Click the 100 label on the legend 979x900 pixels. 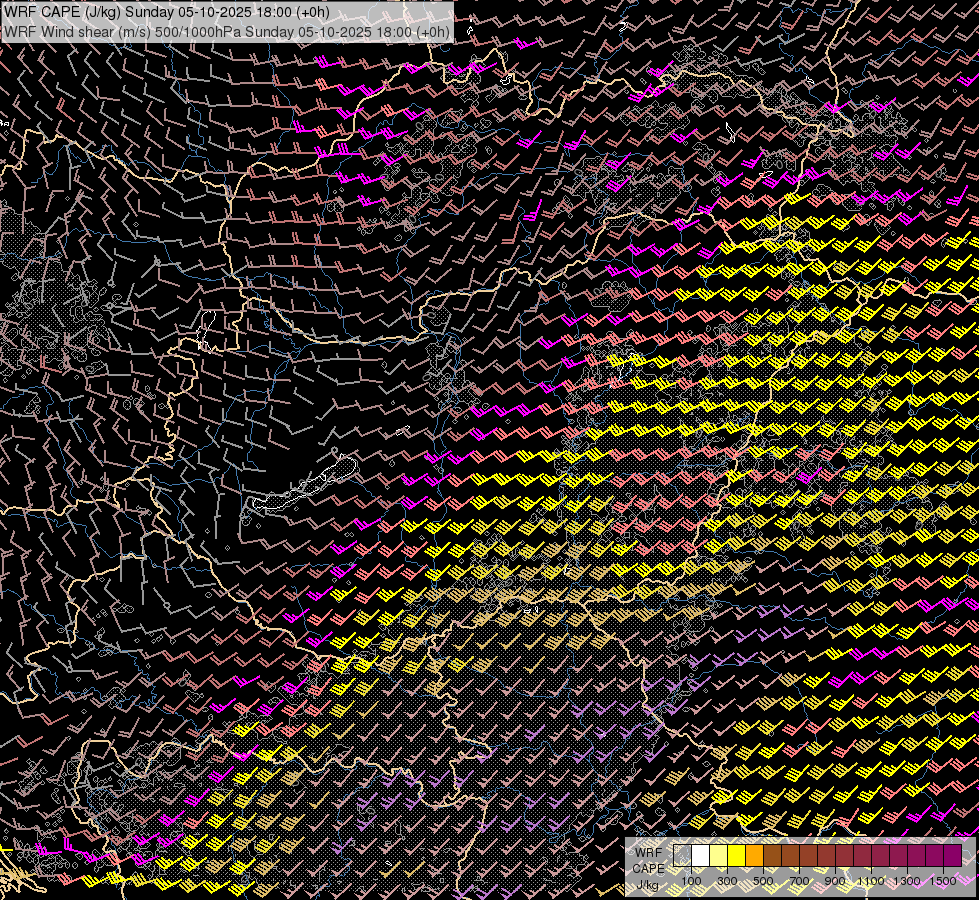[x=691, y=881]
